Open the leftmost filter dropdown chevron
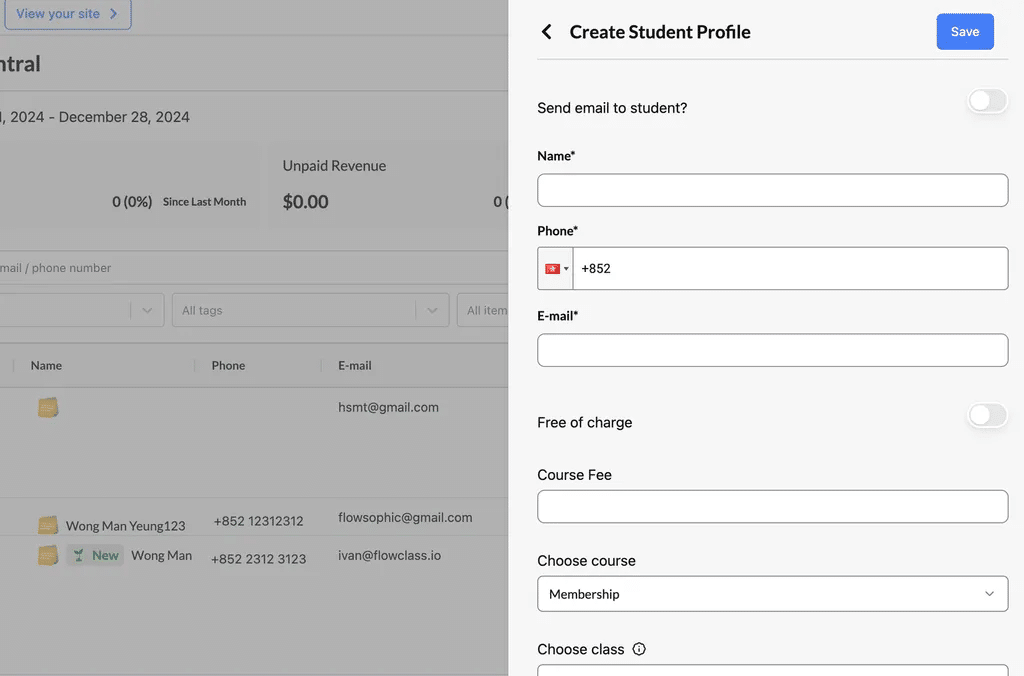The width and height of the screenshot is (1024, 676). pos(147,310)
